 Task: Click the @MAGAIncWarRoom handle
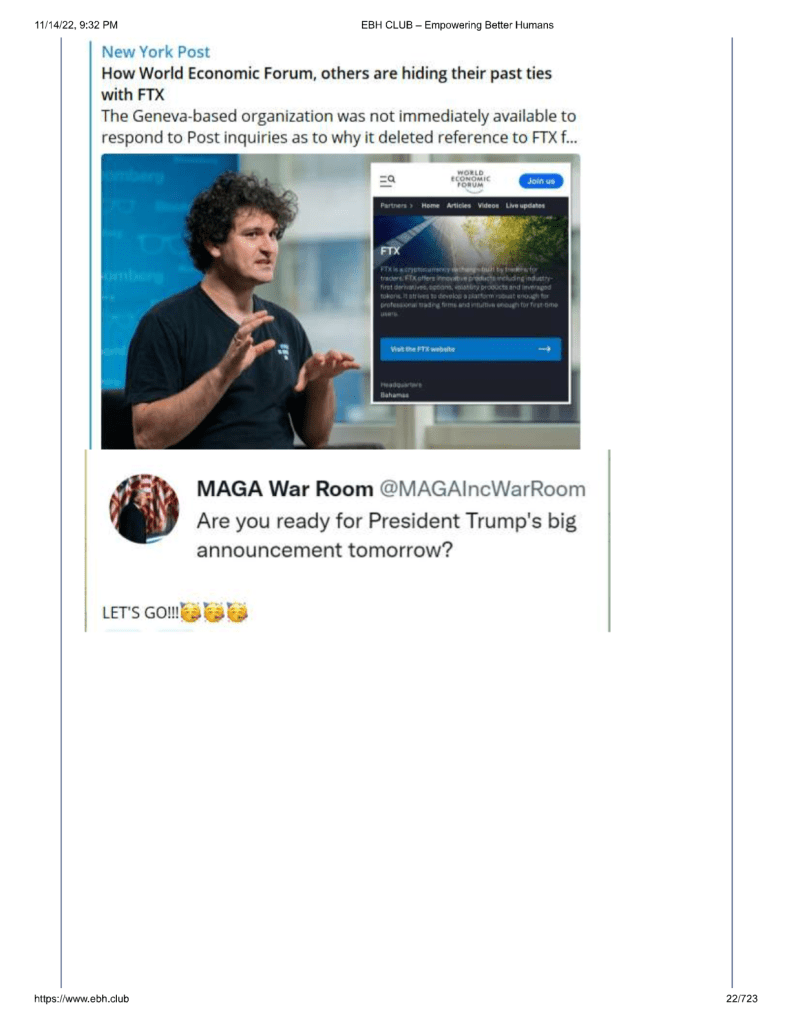[482, 489]
